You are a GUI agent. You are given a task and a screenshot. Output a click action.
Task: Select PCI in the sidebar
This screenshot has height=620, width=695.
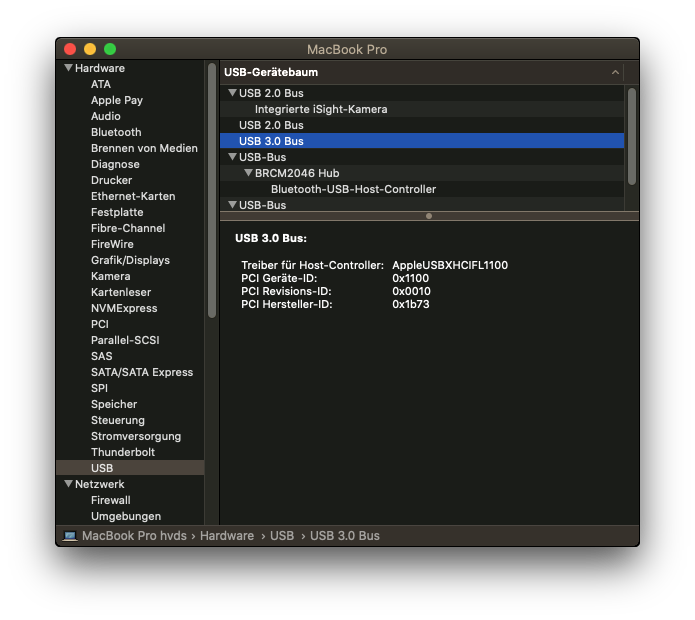100,324
